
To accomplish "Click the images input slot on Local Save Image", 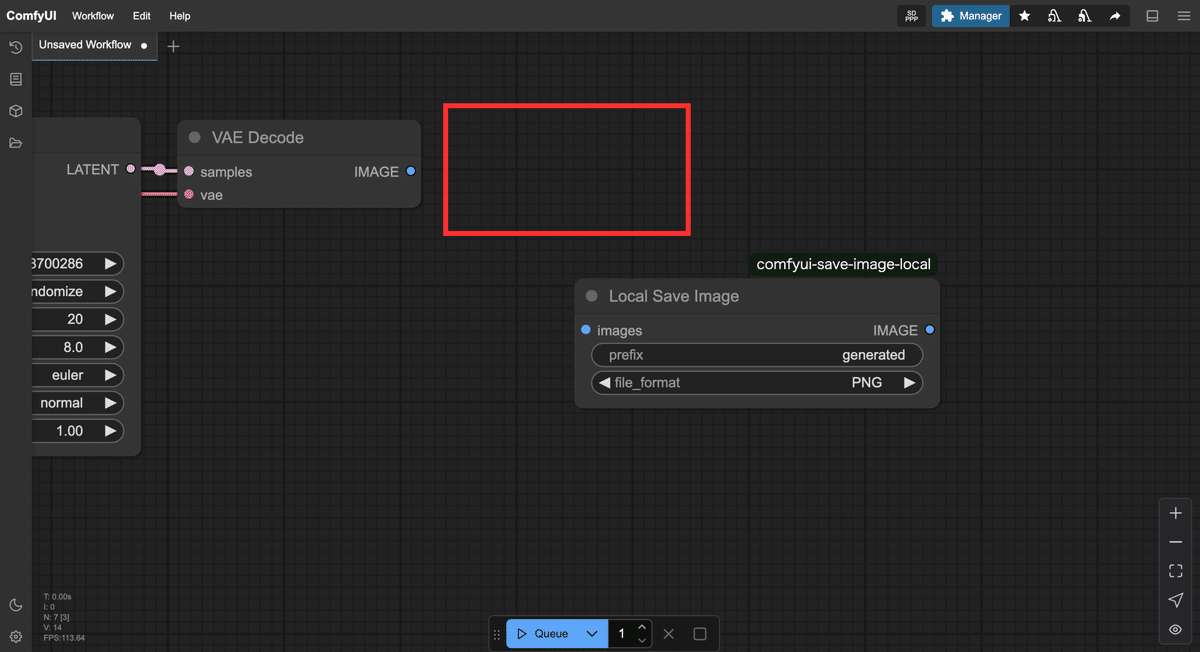I will 586,330.
